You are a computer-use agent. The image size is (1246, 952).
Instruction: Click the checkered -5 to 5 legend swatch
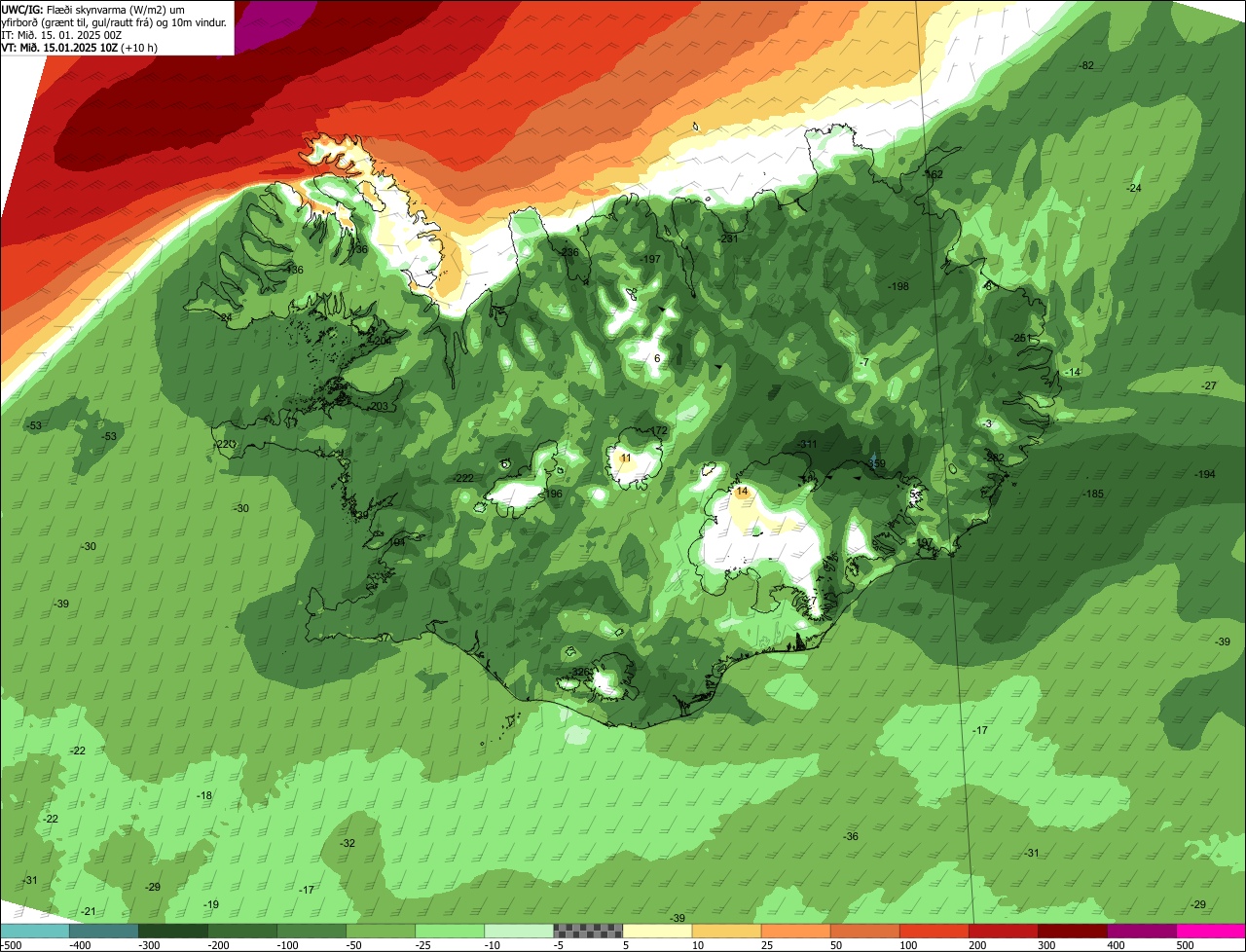(x=588, y=931)
